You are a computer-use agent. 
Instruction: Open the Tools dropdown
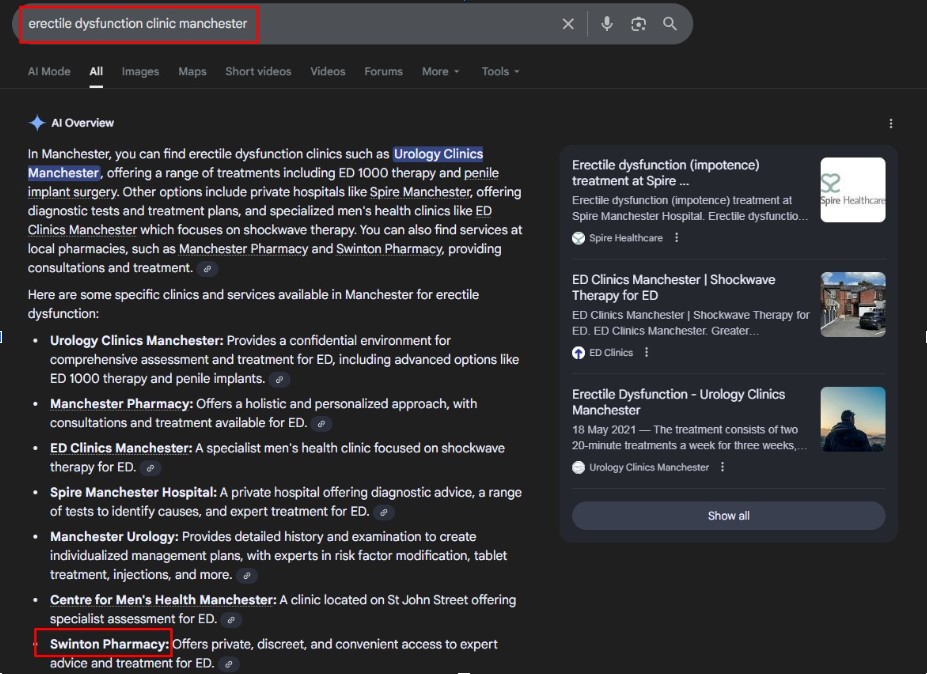click(501, 72)
